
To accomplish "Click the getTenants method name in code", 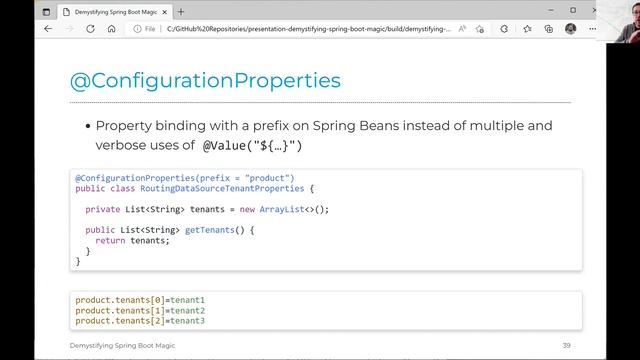I will pyautogui.click(x=210, y=230).
